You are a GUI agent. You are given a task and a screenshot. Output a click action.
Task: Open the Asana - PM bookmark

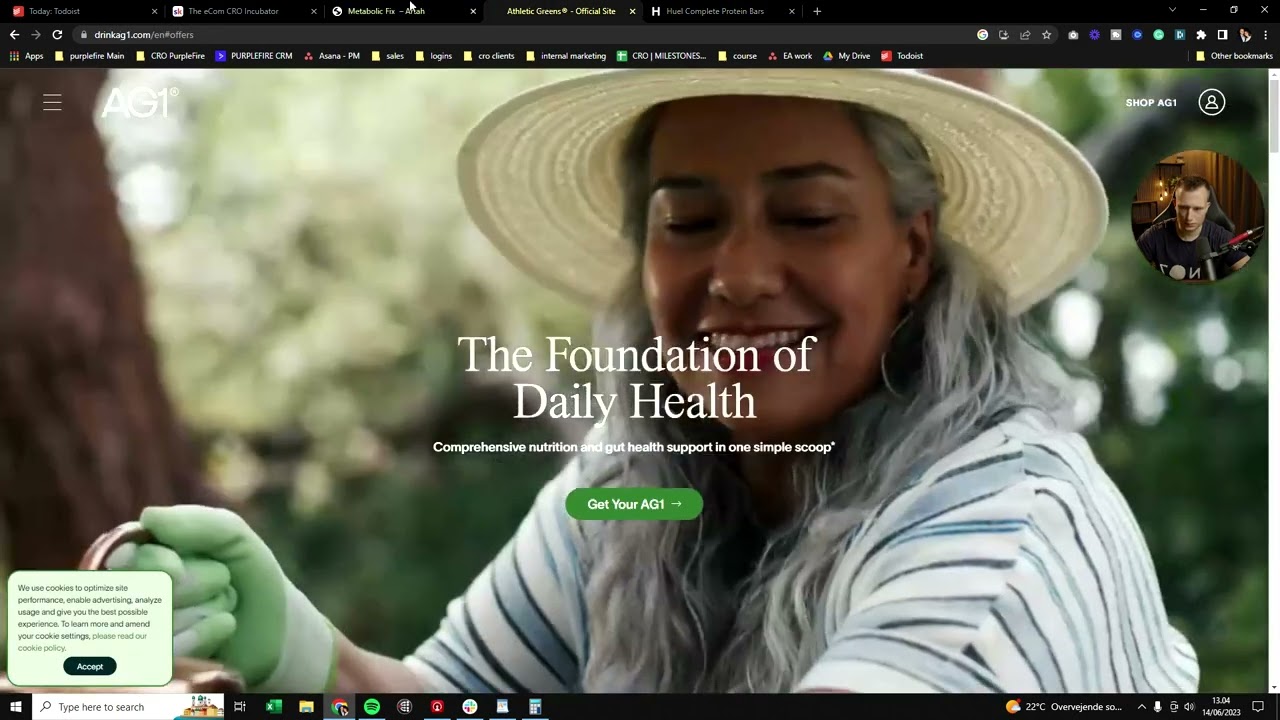tap(332, 56)
